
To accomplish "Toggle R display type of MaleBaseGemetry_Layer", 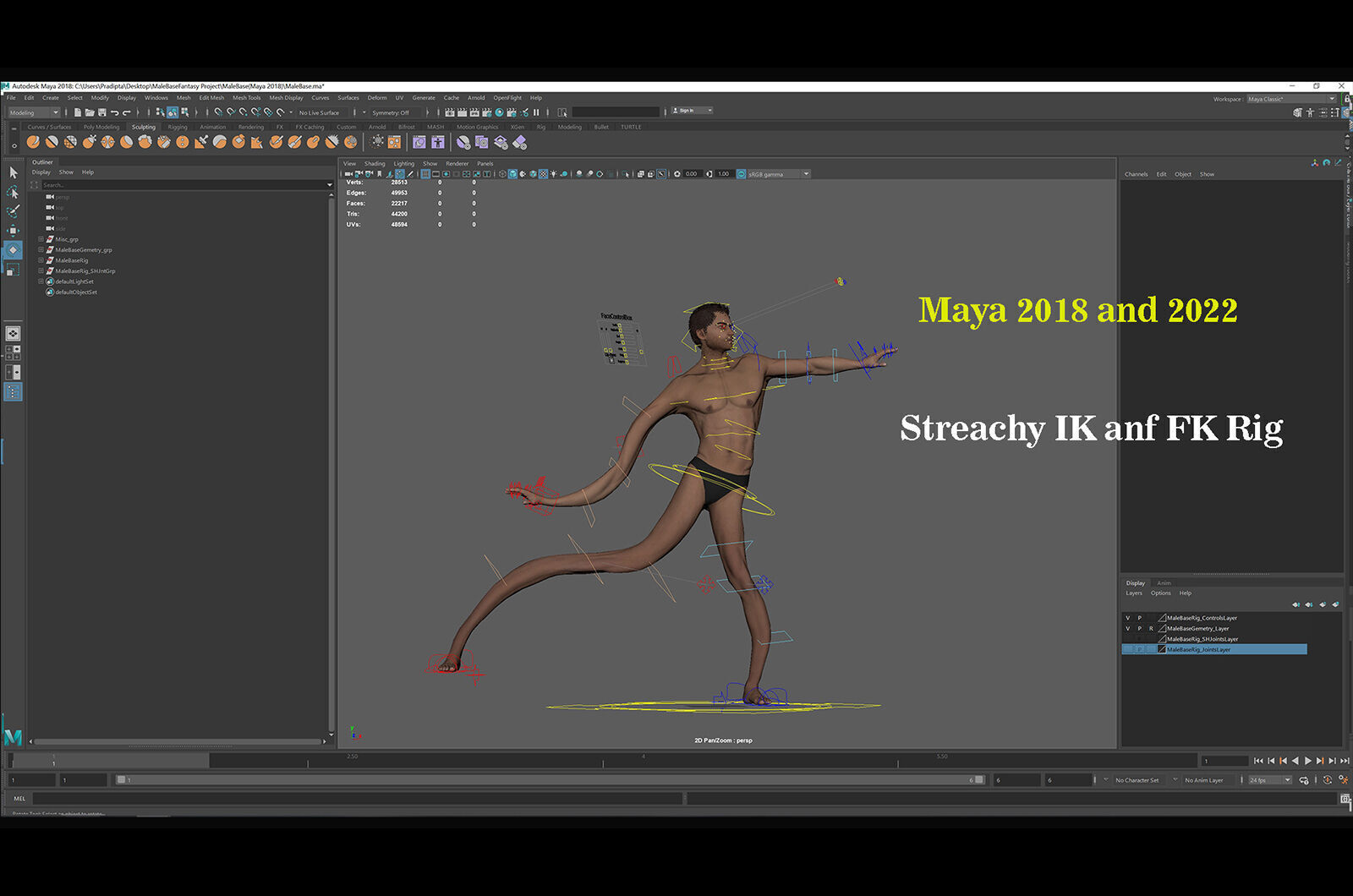I will click(x=1151, y=629).
